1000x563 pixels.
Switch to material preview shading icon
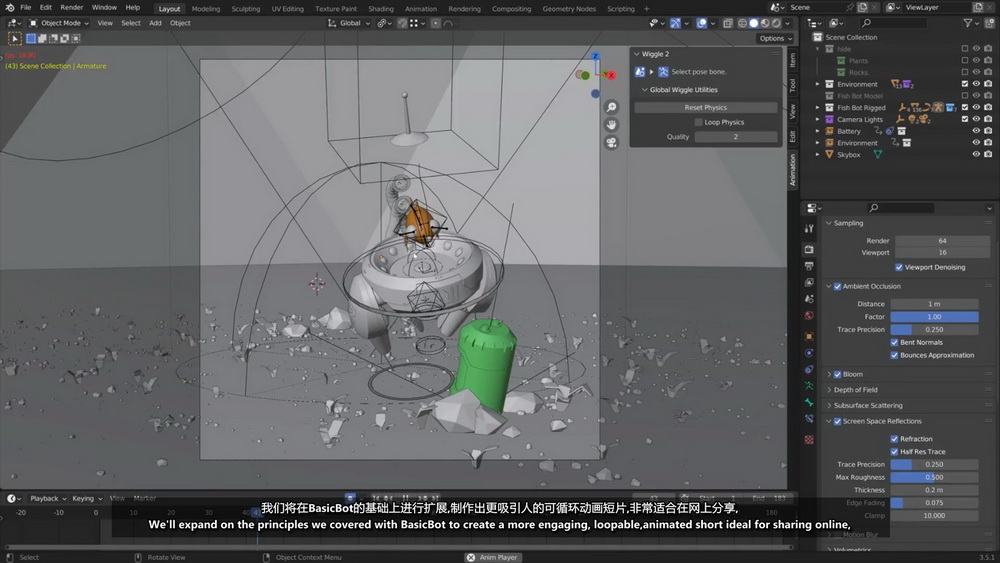[x=765, y=23]
